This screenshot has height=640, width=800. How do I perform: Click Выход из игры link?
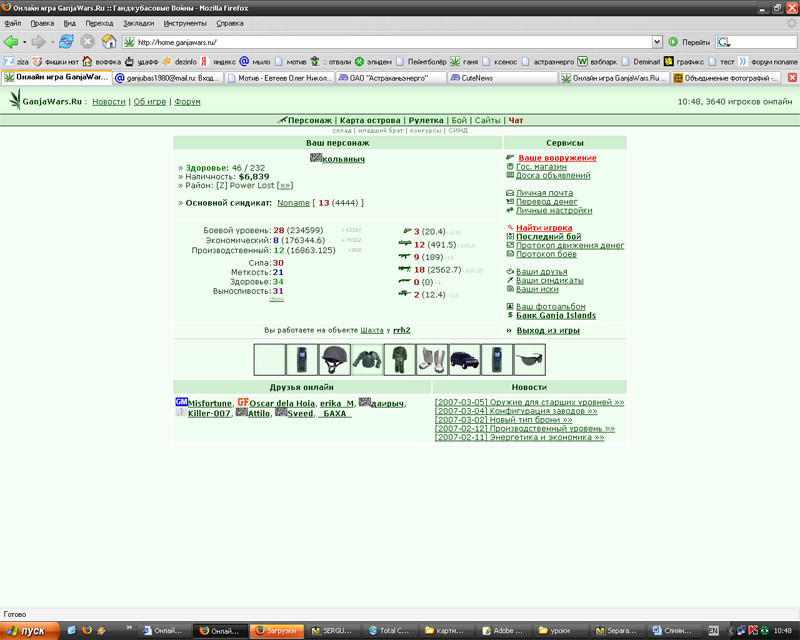pyautogui.click(x=548, y=330)
